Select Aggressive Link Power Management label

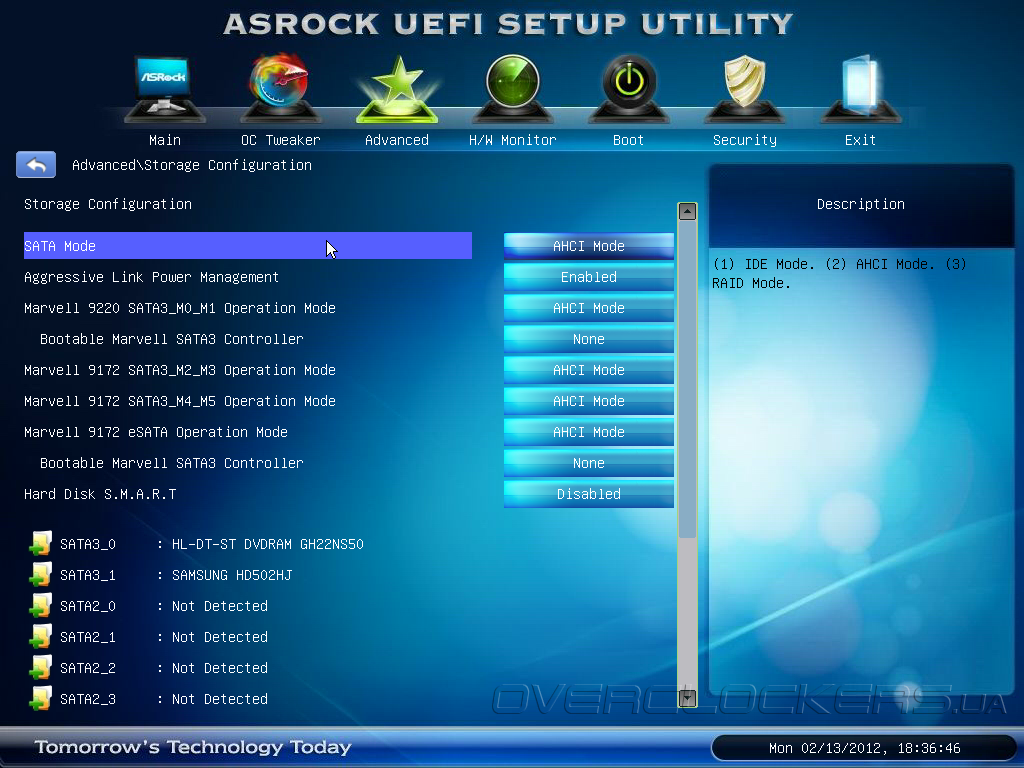click(152, 277)
